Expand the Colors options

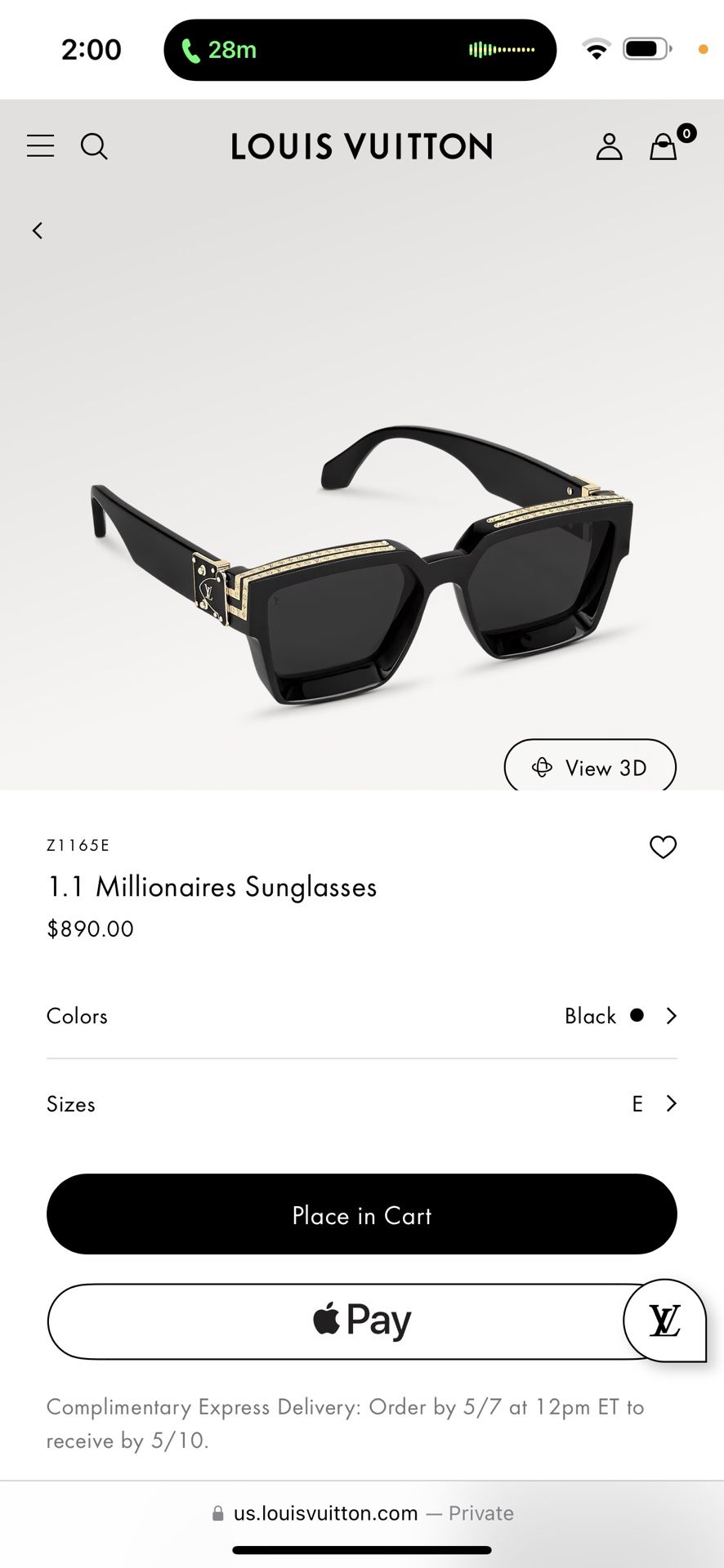[x=361, y=1016]
